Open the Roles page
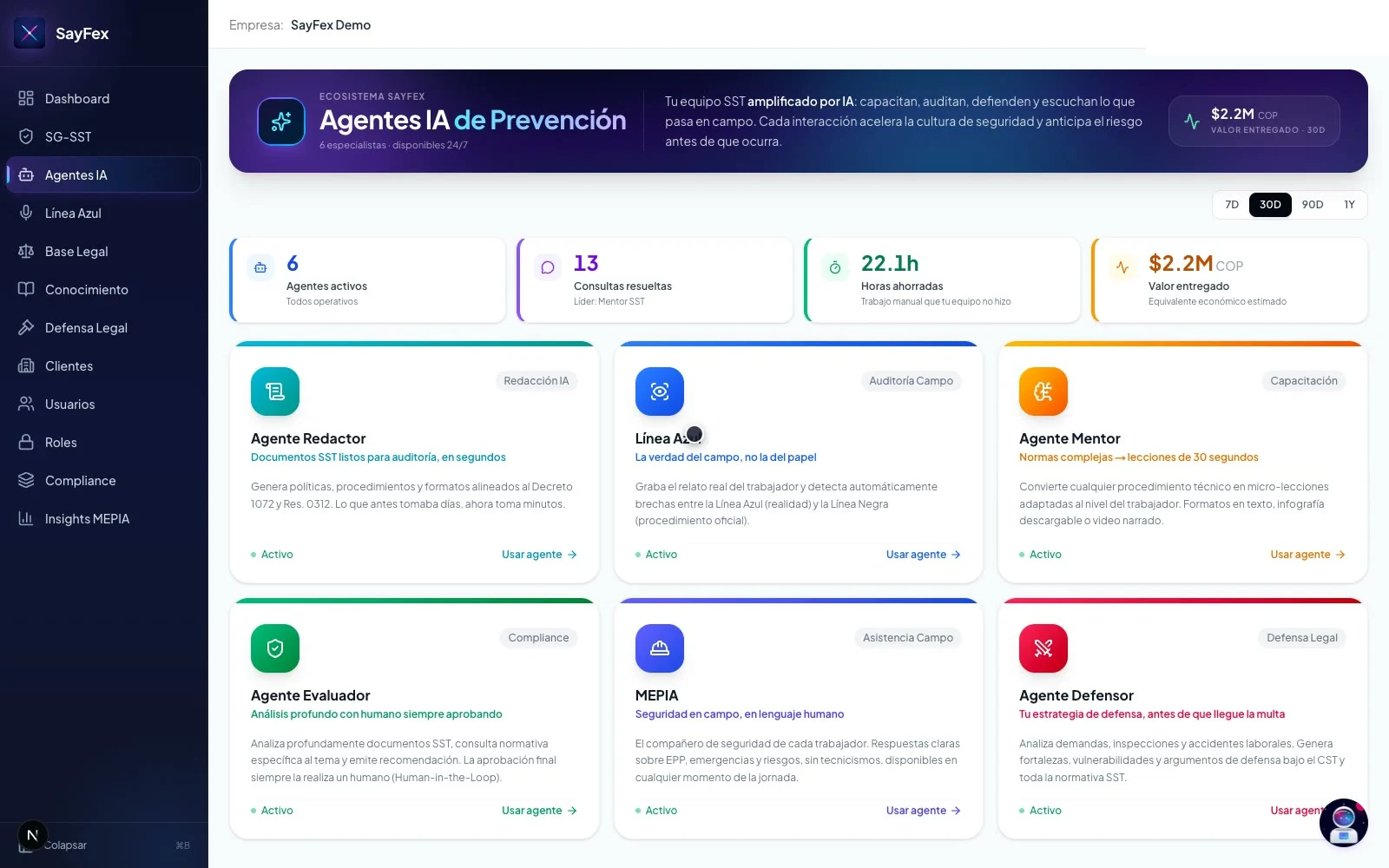The height and width of the screenshot is (868, 1389). click(x=104, y=443)
